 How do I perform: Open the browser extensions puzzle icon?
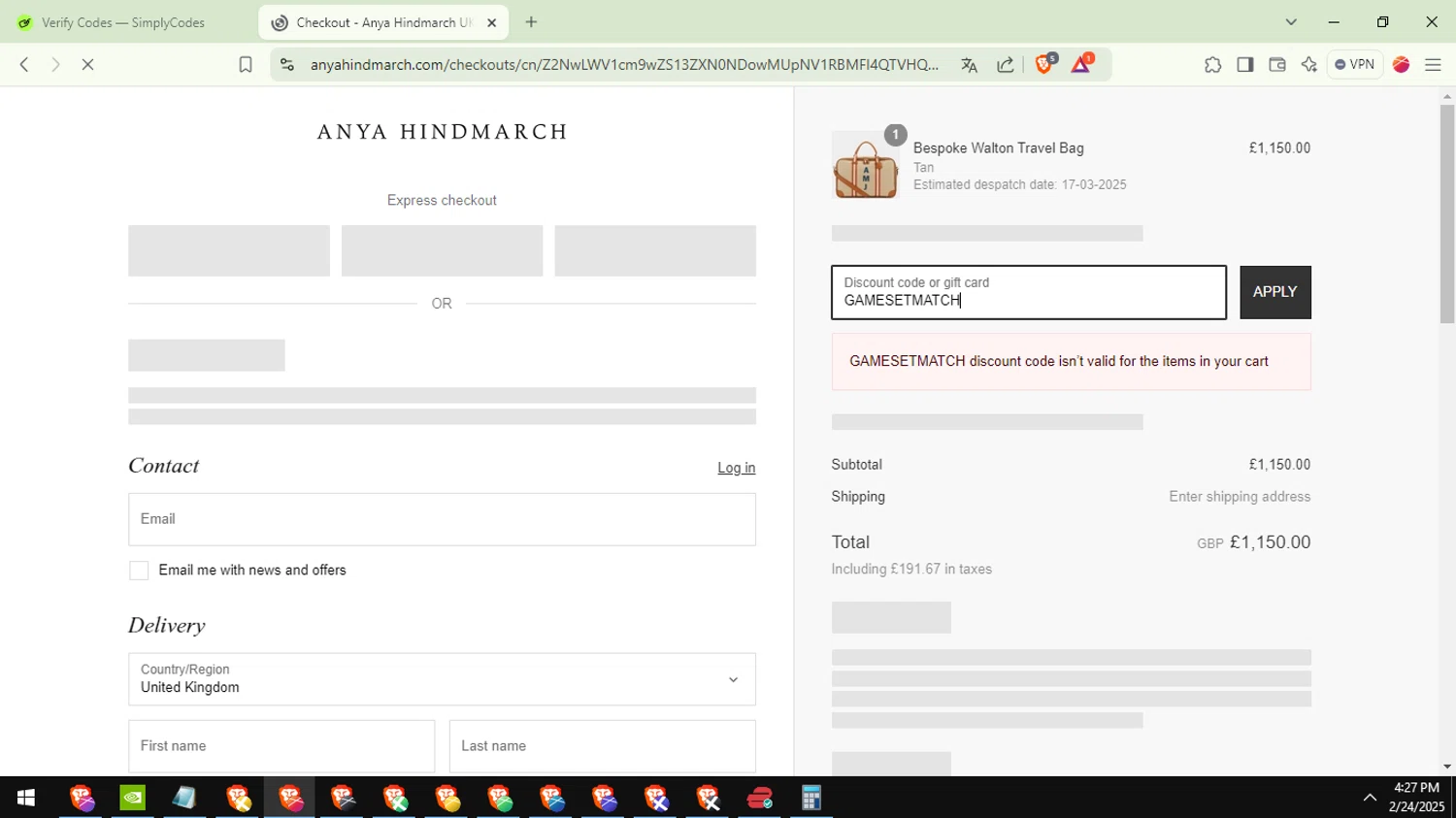(x=1212, y=65)
